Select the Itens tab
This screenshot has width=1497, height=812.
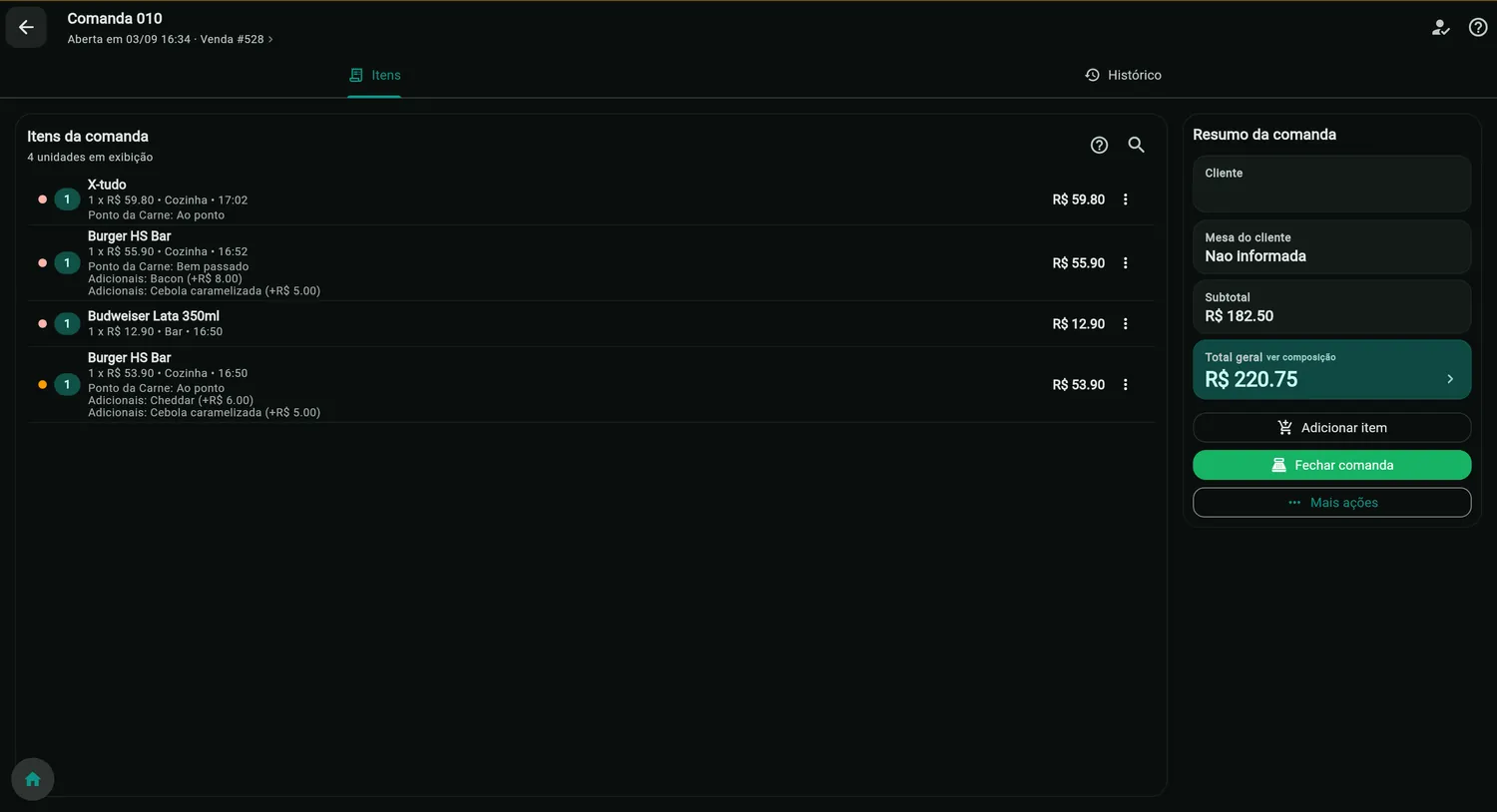click(x=374, y=75)
